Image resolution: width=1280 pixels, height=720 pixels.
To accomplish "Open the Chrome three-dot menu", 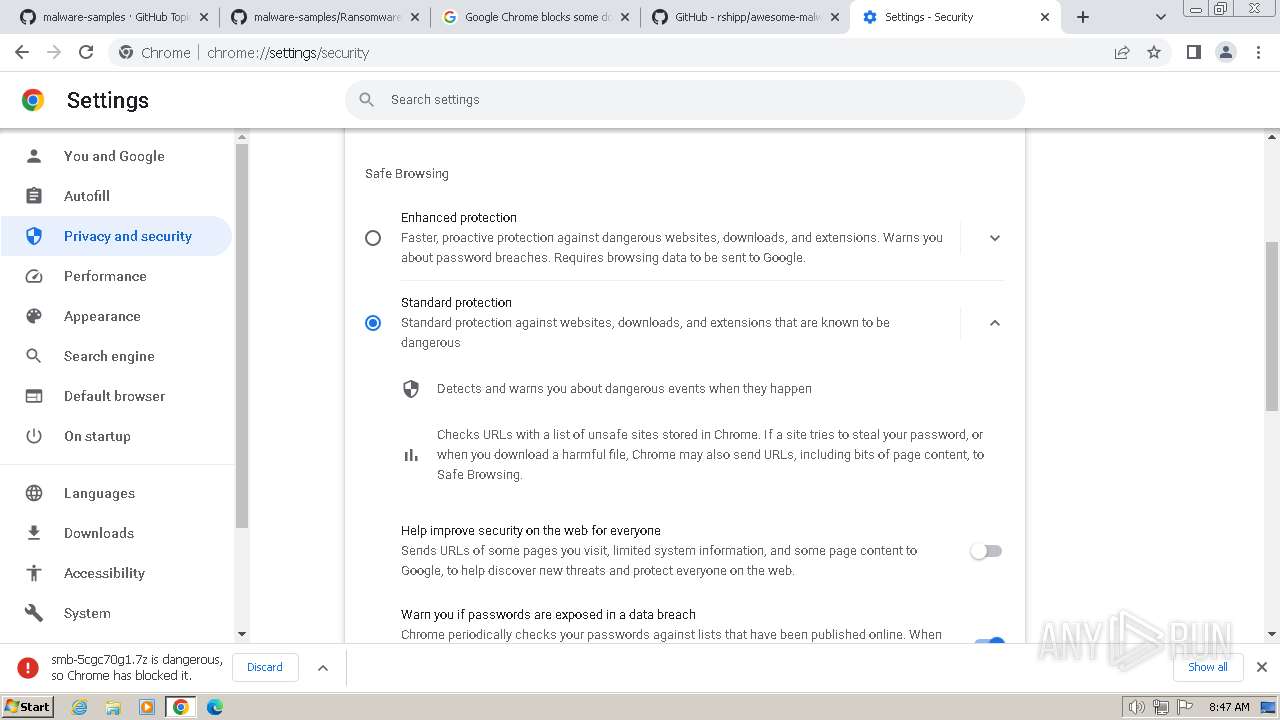I will tap(1259, 53).
